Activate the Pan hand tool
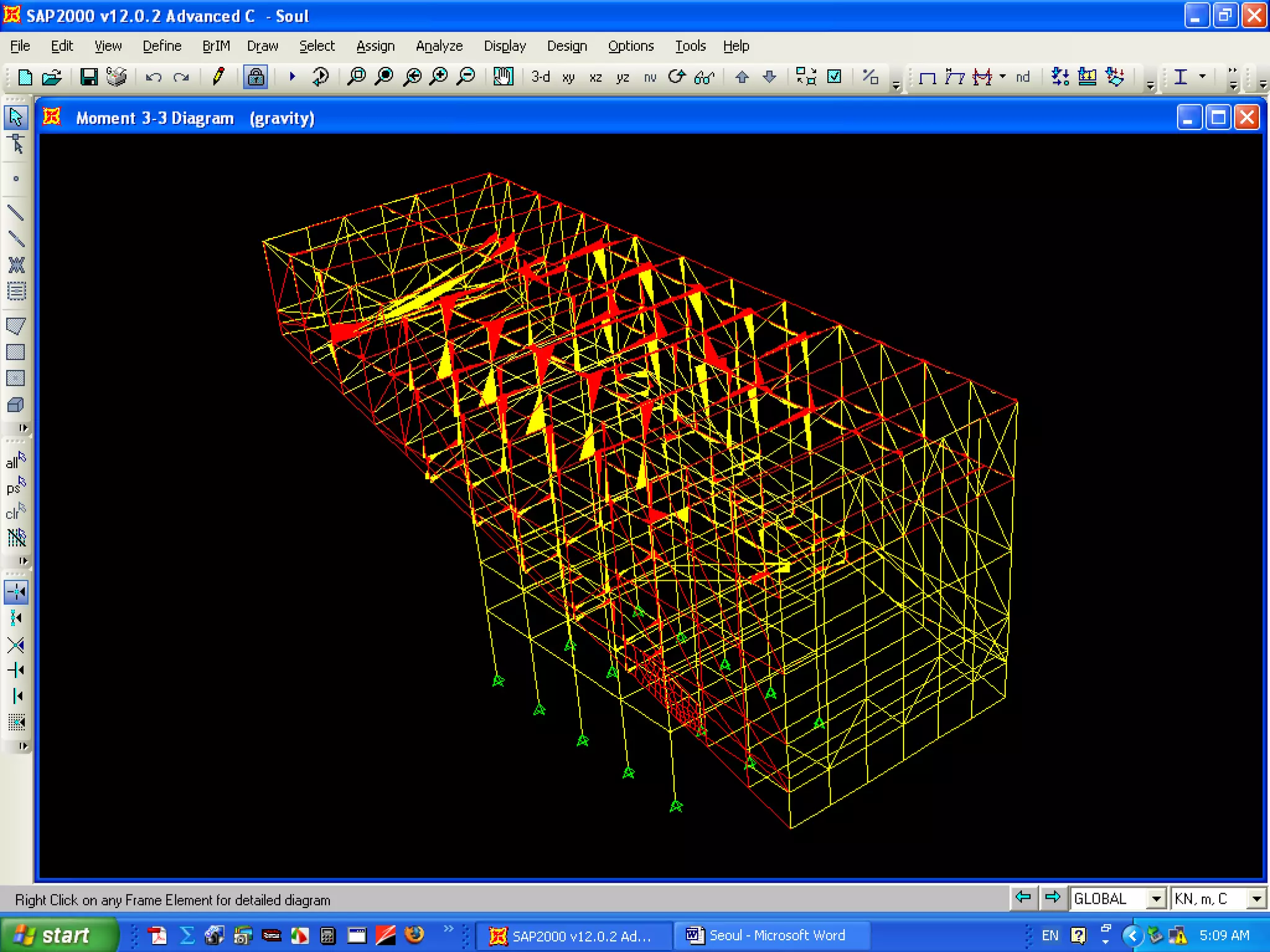 [x=503, y=77]
